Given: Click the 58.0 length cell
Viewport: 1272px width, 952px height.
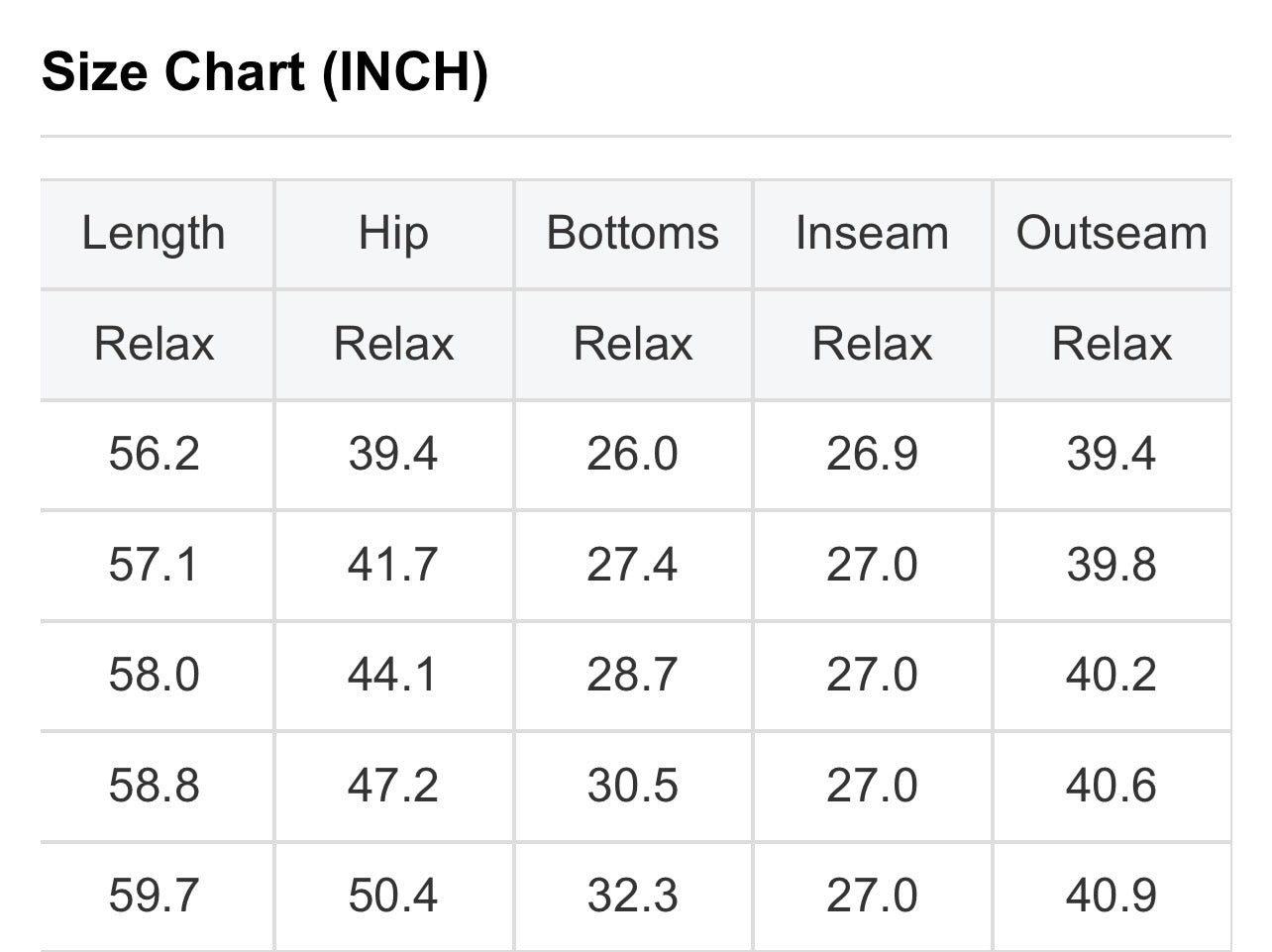Looking at the screenshot, I should [x=154, y=676].
